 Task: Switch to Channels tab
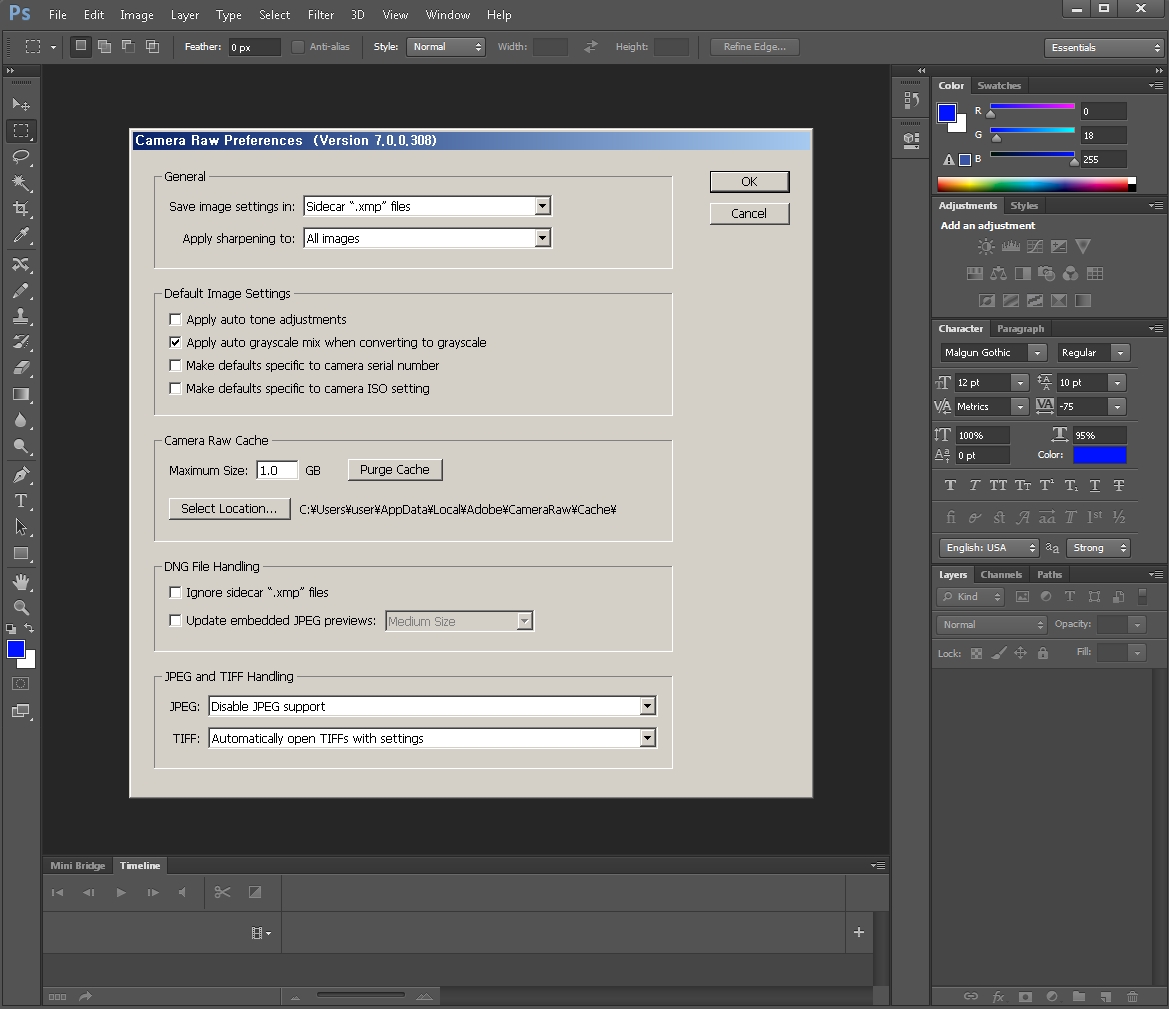[1001, 574]
